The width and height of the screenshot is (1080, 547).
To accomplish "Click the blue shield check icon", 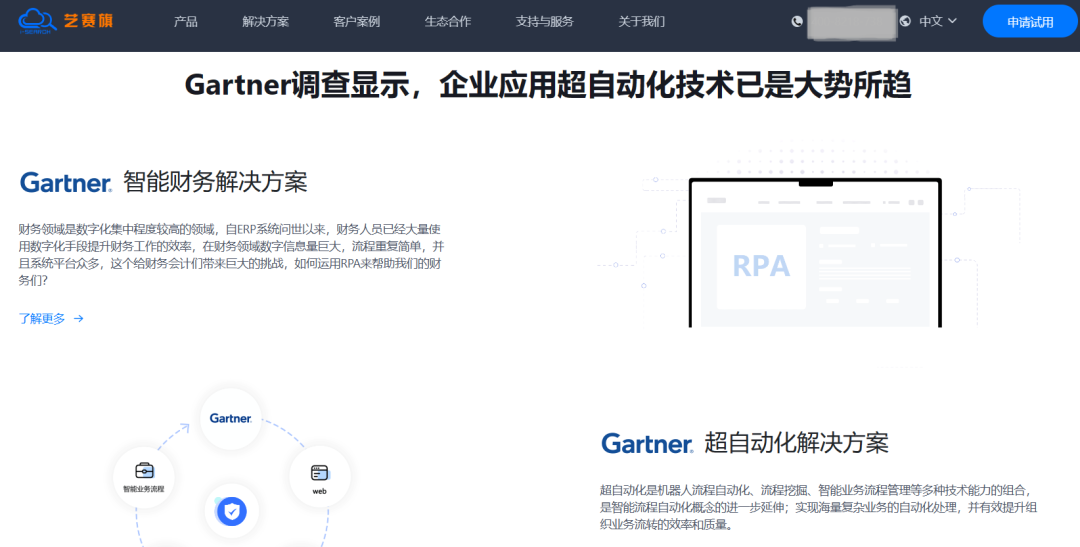I will 231,511.
